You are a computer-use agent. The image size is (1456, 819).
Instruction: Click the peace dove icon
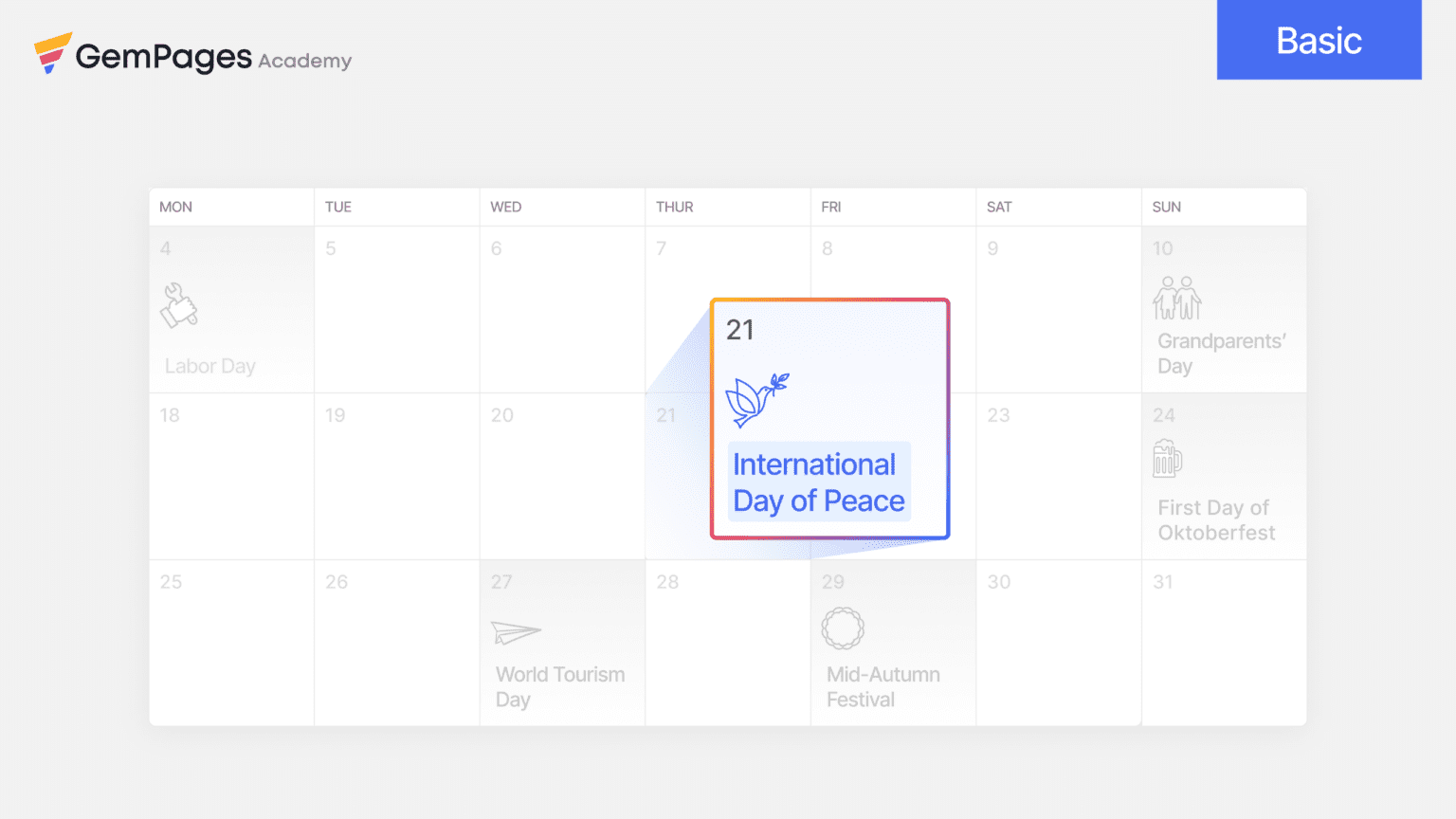point(756,399)
